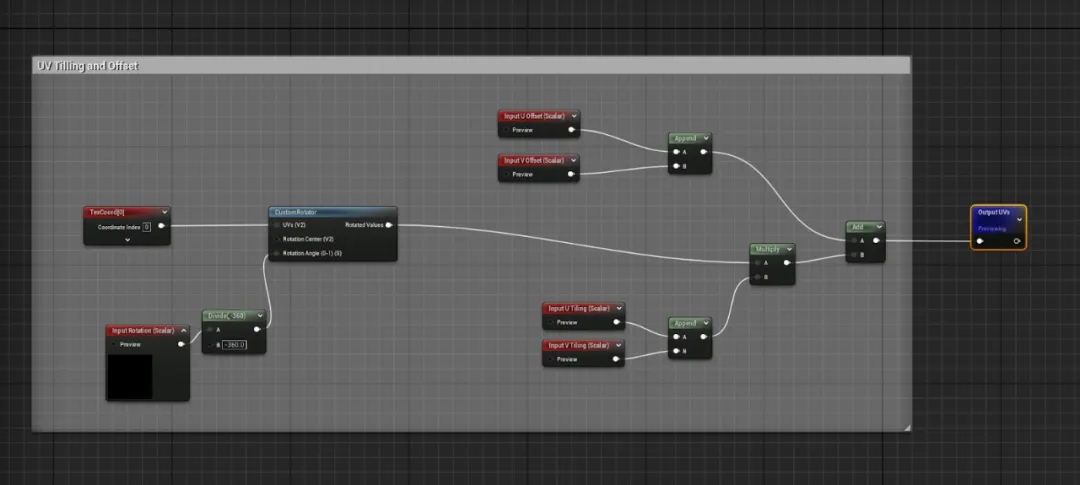This screenshot has height=485, width=1080.
Task: Click the Output UVs input pin
Action: [x=980, y=241]
